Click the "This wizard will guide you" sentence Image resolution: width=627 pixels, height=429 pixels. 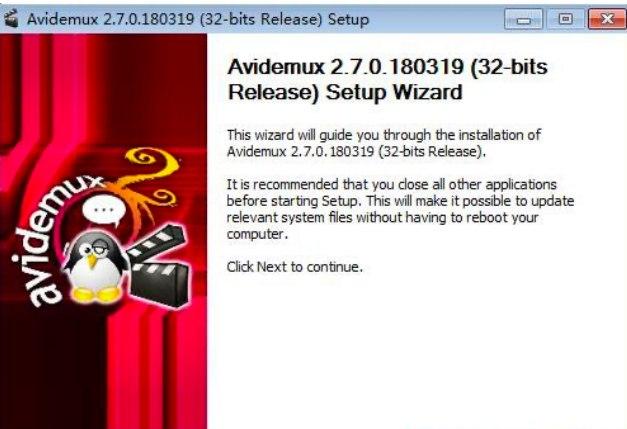click(x=384, y=143)
